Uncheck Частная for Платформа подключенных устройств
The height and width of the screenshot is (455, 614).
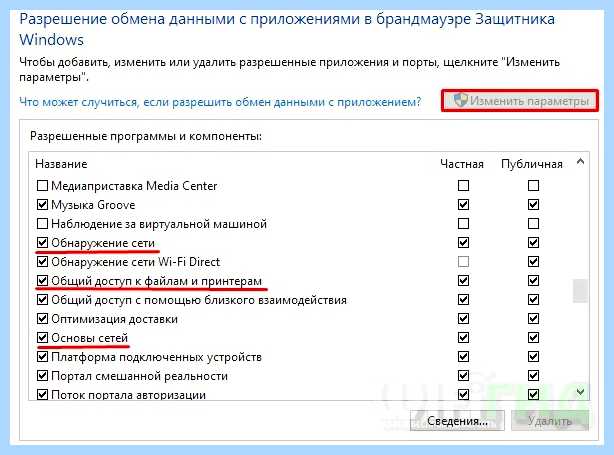[x=463, y=357]
